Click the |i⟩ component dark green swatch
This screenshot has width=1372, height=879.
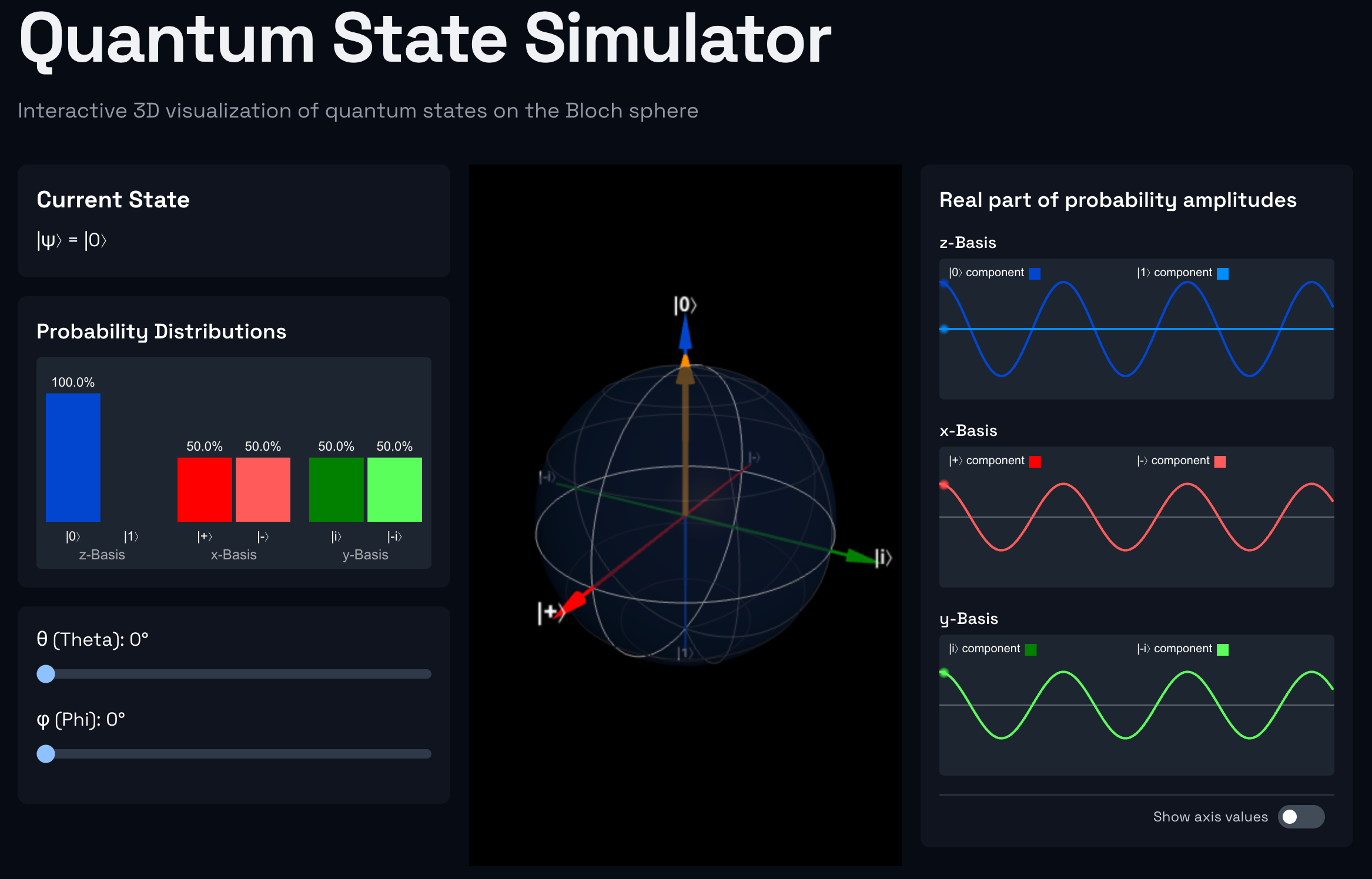point(1030,649)
